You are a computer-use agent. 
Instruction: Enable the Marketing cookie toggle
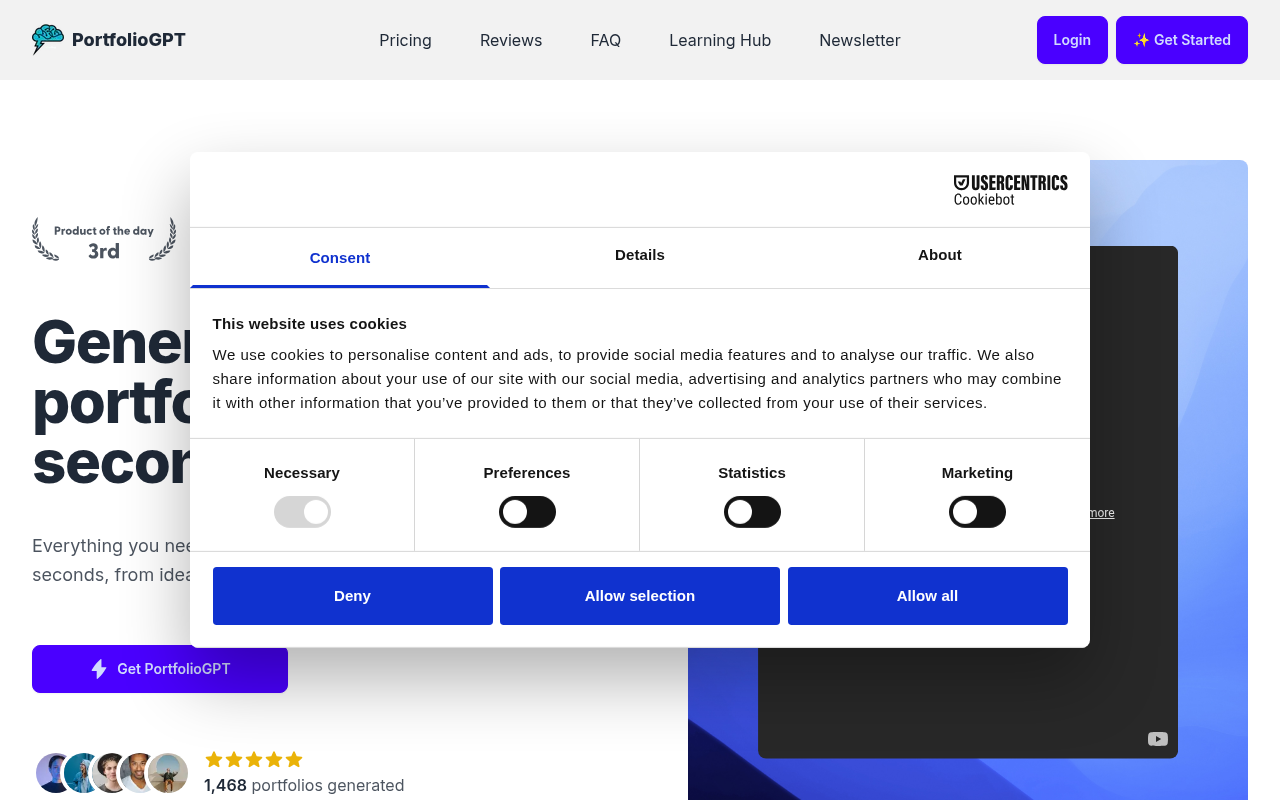[x=977, y=511]
